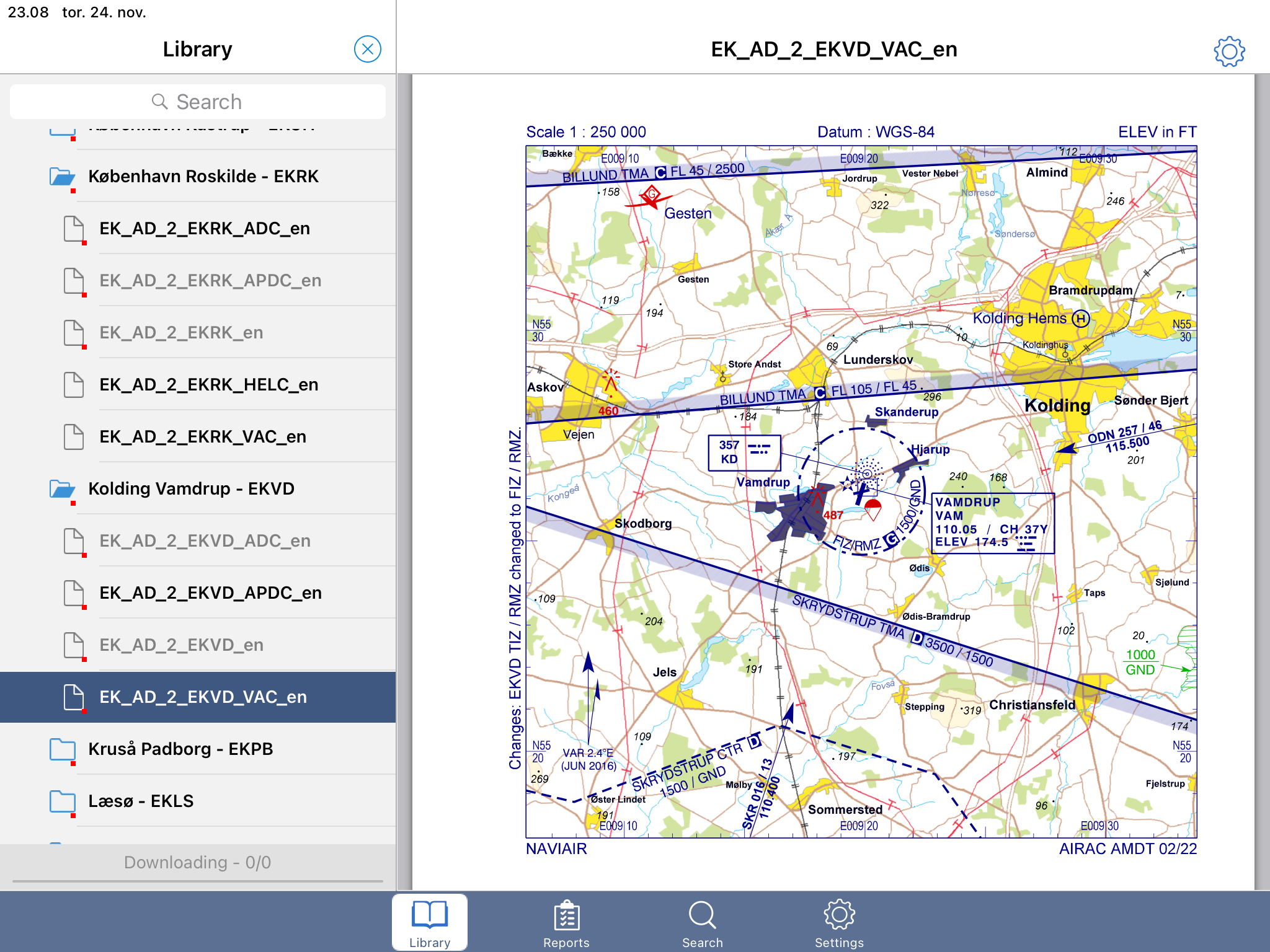Tap the red obstacle marker labeled 460 near Askov
1270x952 pixels.
point(610,384)
